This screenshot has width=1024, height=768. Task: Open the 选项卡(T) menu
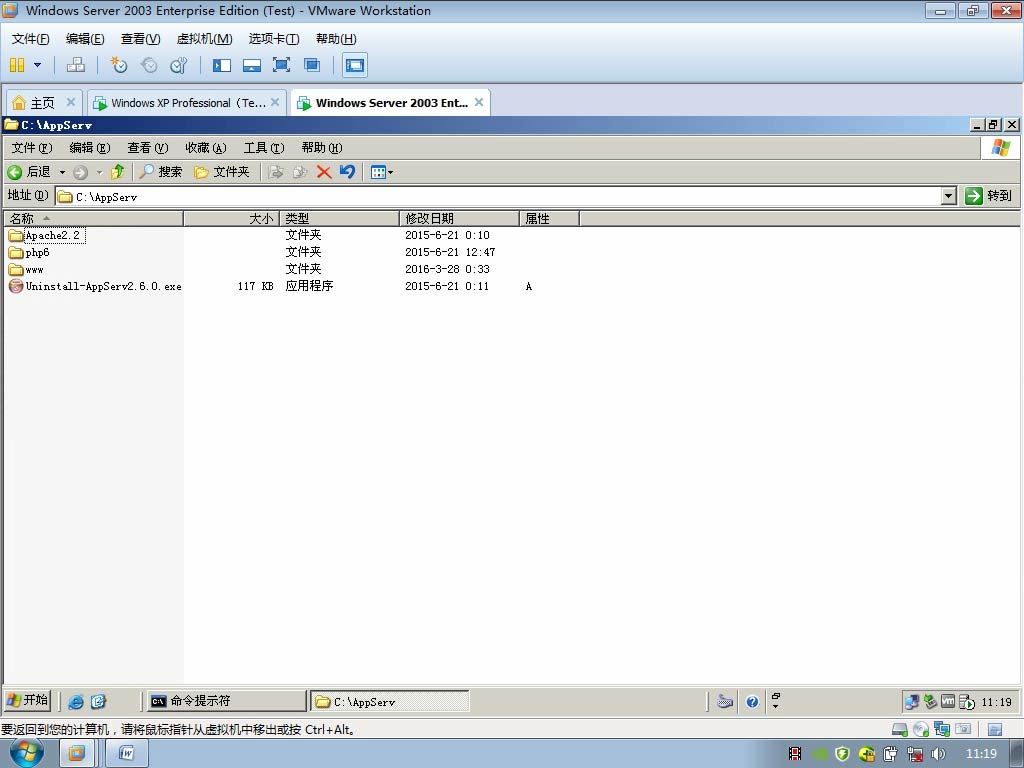click(274, 39)
